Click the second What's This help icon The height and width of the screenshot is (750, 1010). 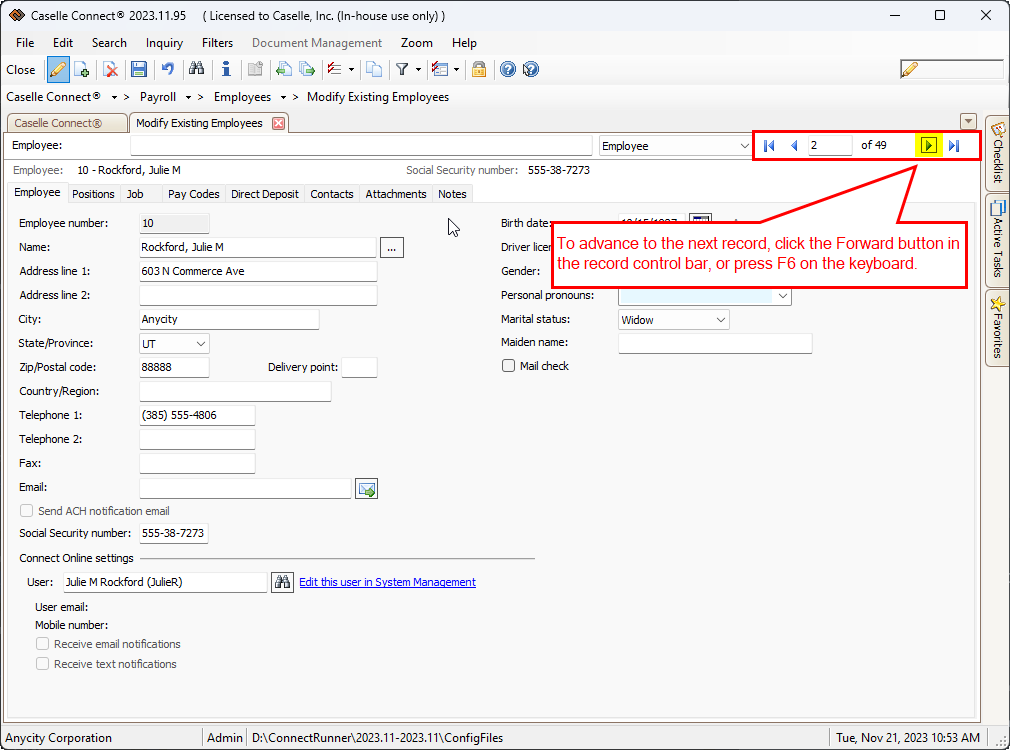pyautogui.click(x=530, y=70)
